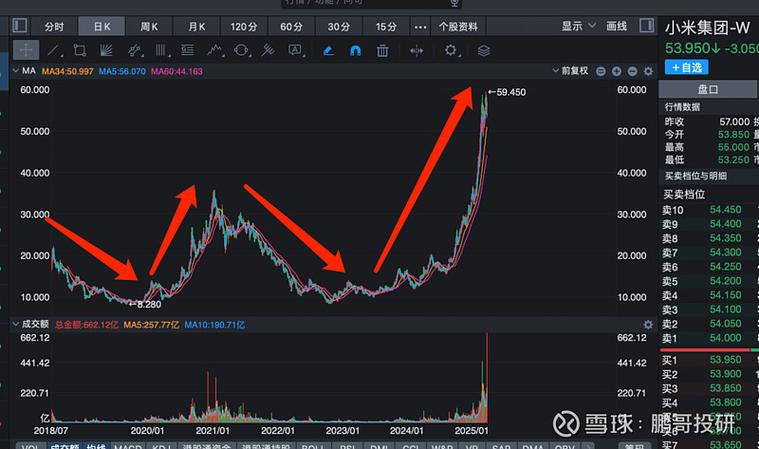Click the MA5:56.070 value label
Viewport: 759px width, 449px height.
(122, 72)
